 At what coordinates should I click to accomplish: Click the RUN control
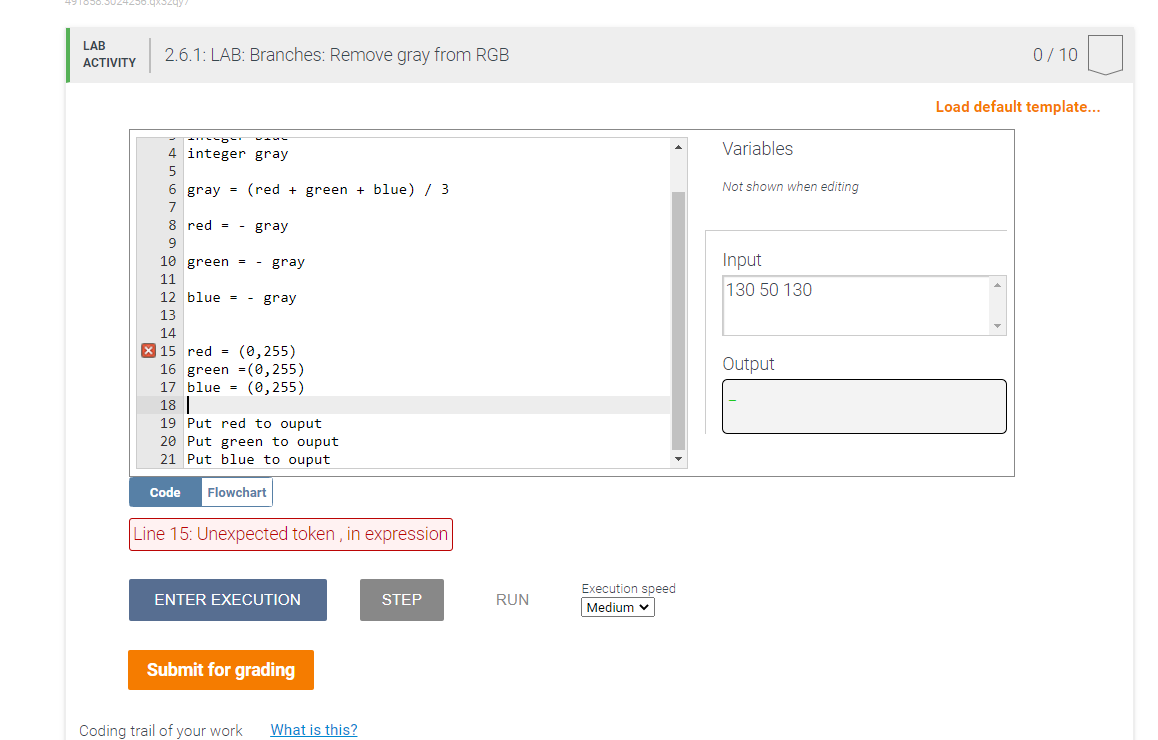click(511, 599)
